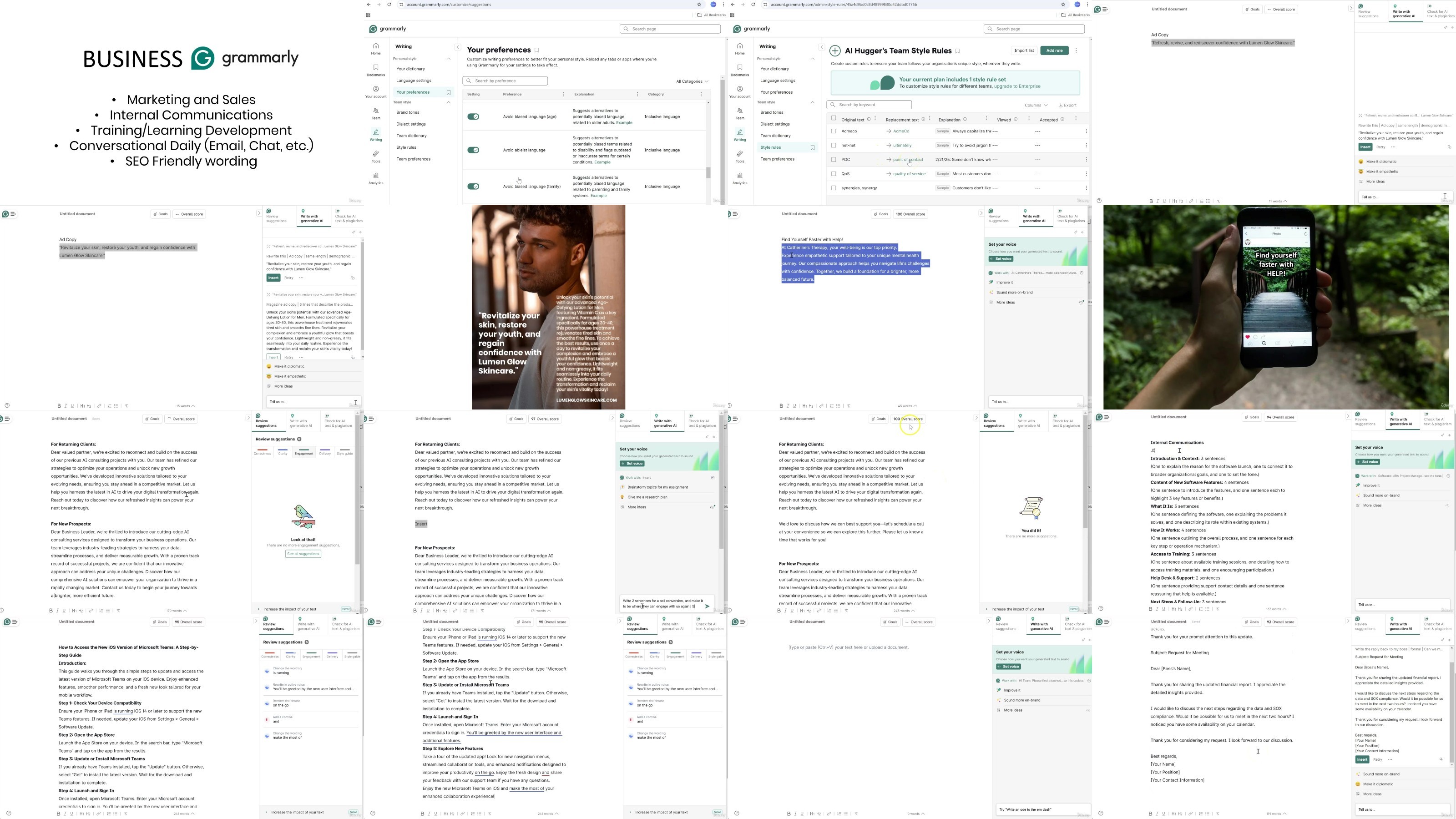Screen dimensions: 1456x819
Task: Click the Search by preference field
Action: coord(505,81)
